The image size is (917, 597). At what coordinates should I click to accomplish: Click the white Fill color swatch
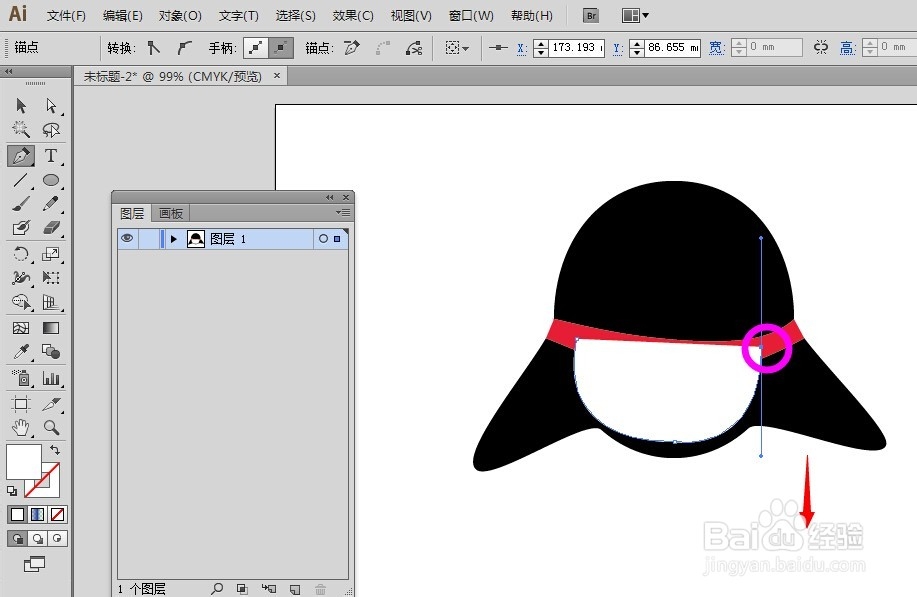click(x=23, y=461)
